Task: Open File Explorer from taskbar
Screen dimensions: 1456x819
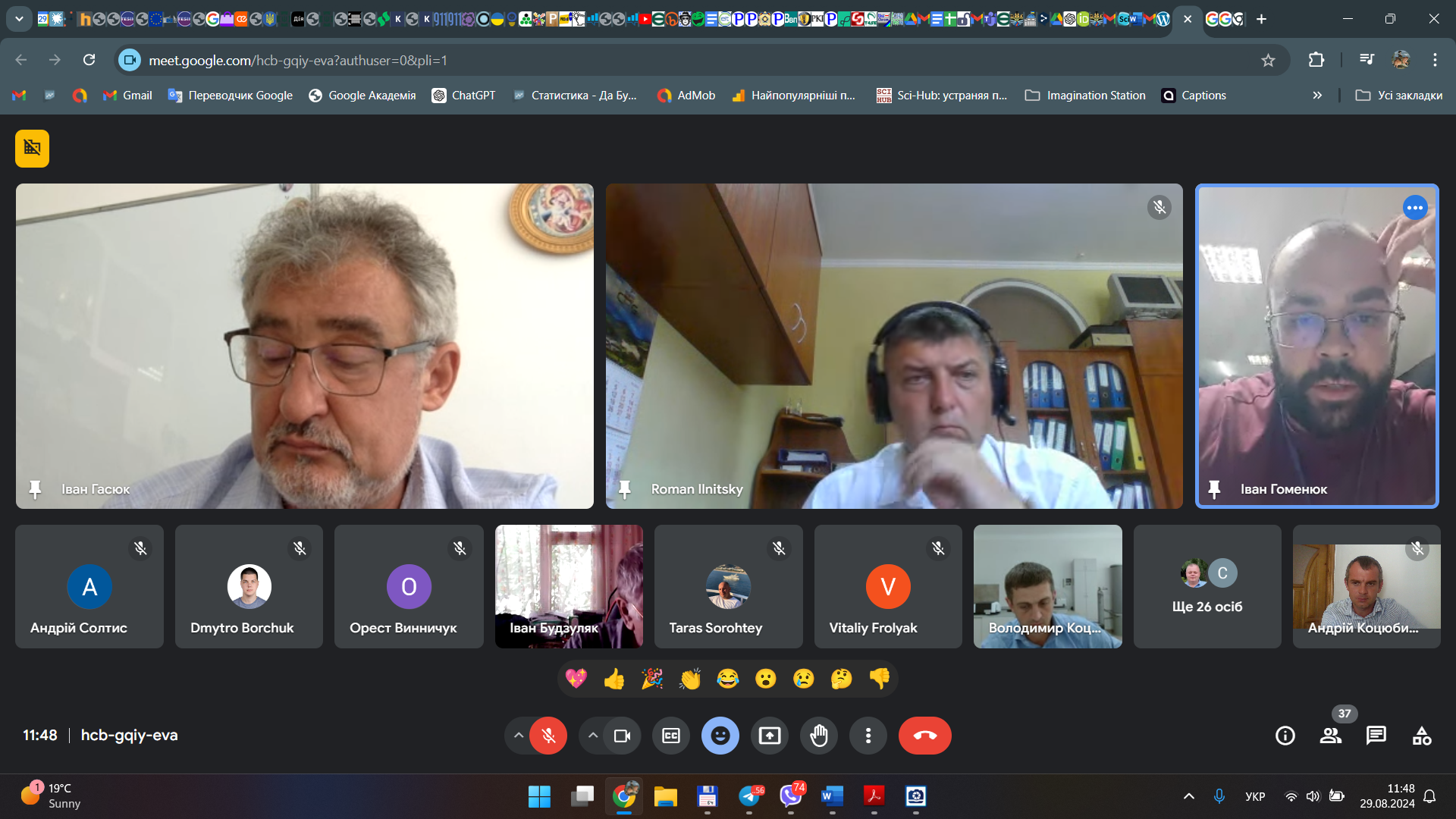Action: coord(666,796)
